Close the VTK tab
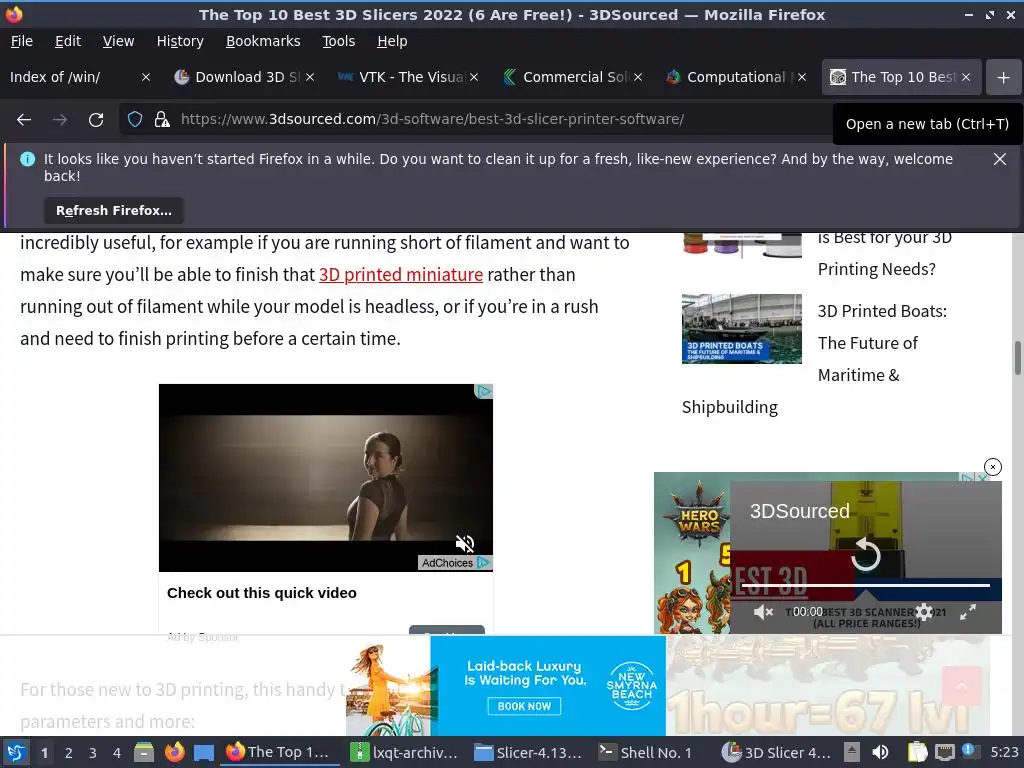This screenshot has width=1024, height=768. tap(474, 77)
